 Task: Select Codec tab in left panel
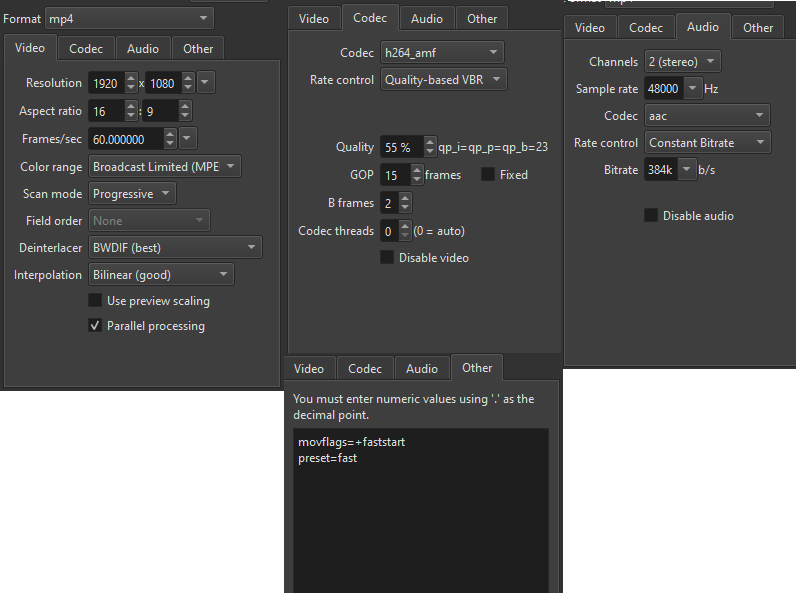[x=86, y=49]
